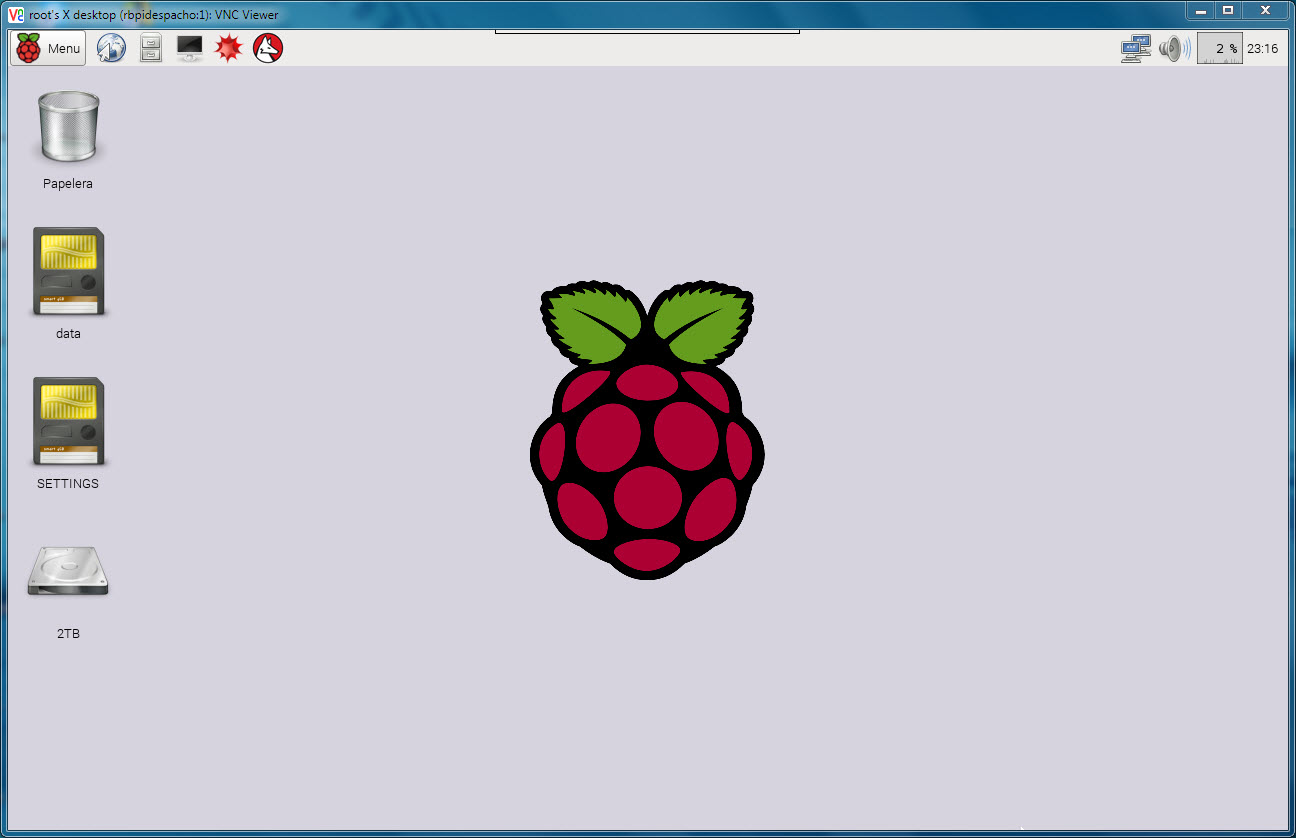Screen dimensions: 1296x838
Task: Launch the terminal monitor icon
Action: coord(189,48)
